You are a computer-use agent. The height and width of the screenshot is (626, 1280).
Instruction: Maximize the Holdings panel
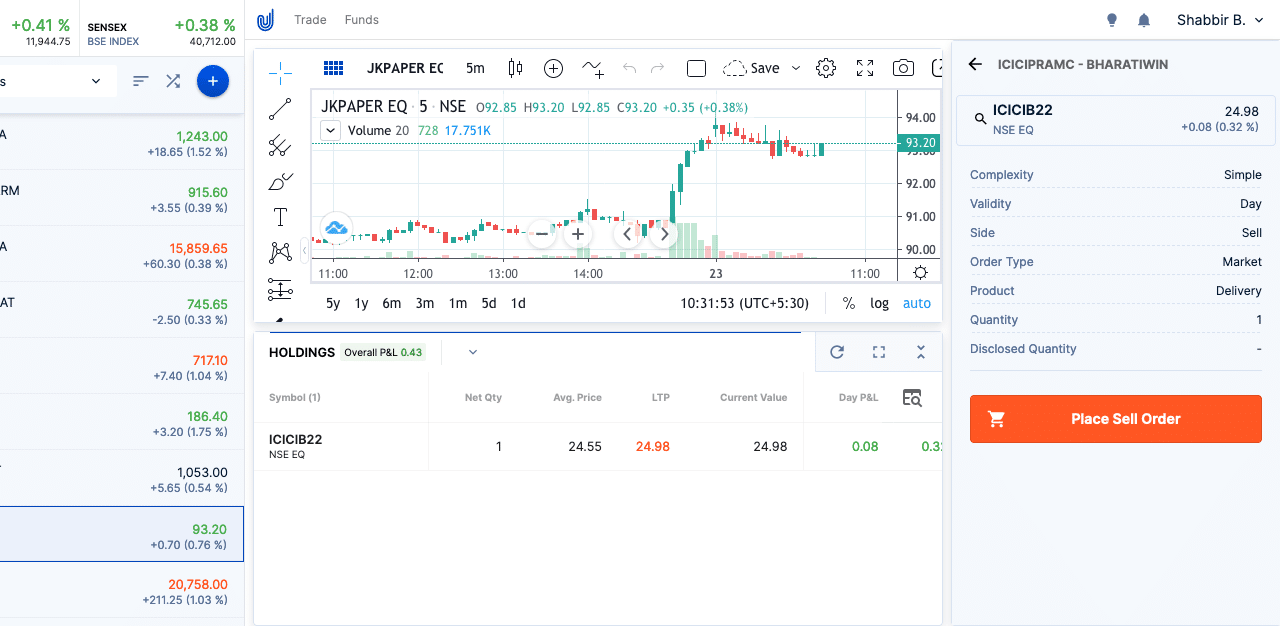[879, 352]
